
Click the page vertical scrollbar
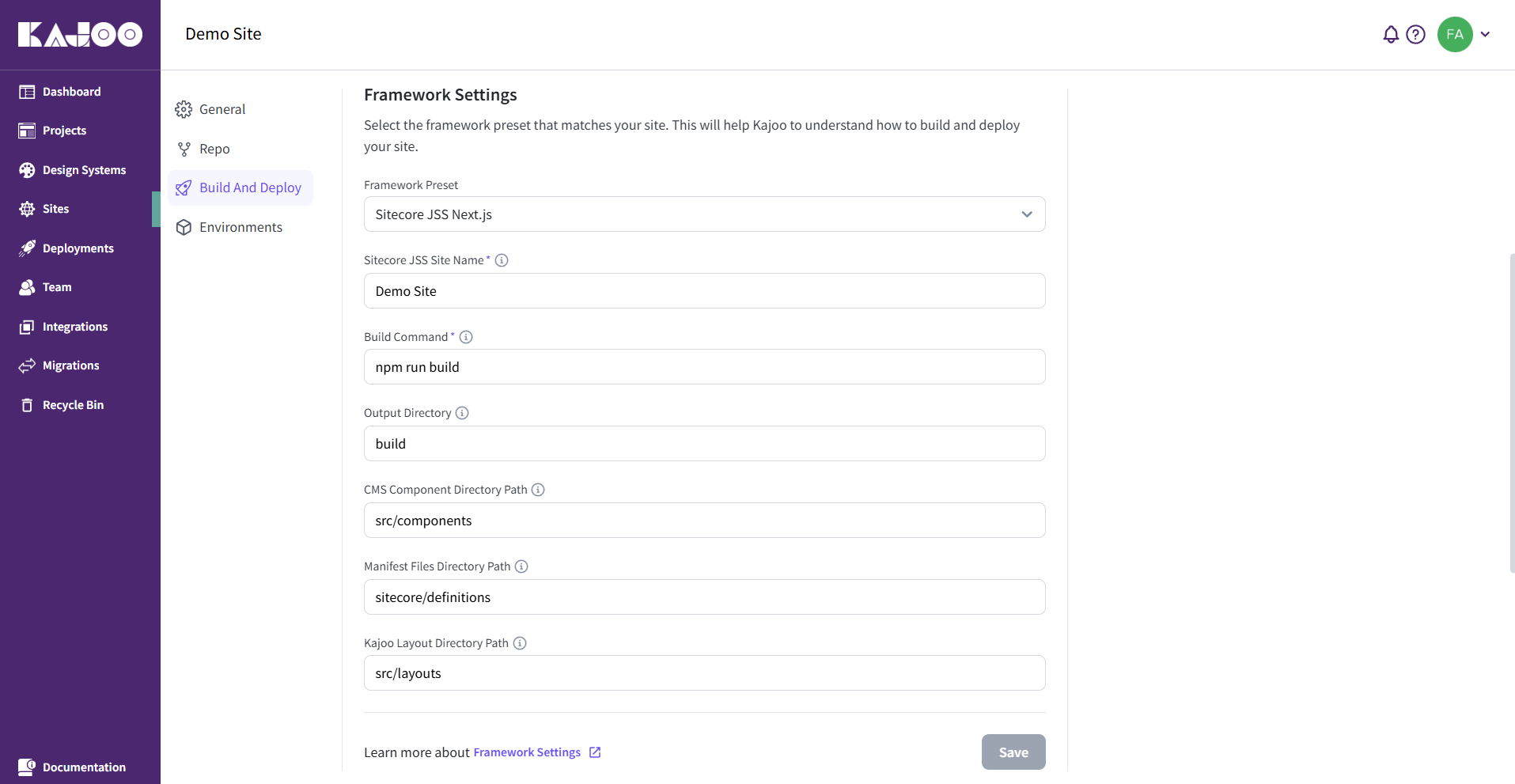pos(1512,413)
